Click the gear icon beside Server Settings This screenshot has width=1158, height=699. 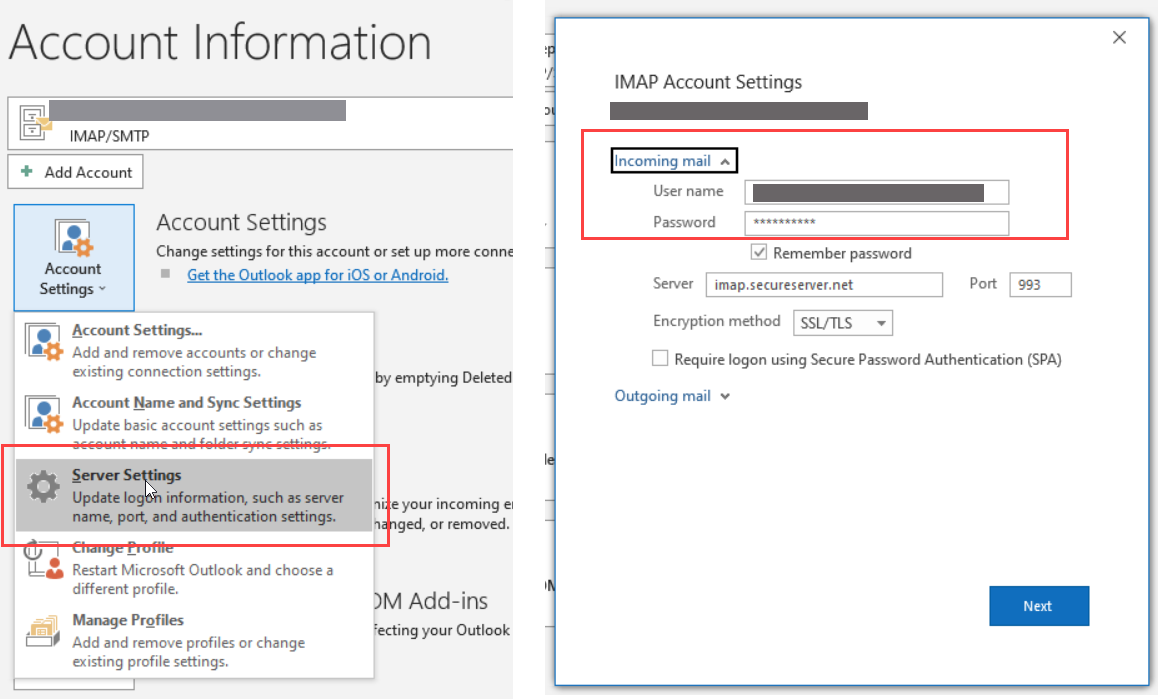tap(44, 486)
